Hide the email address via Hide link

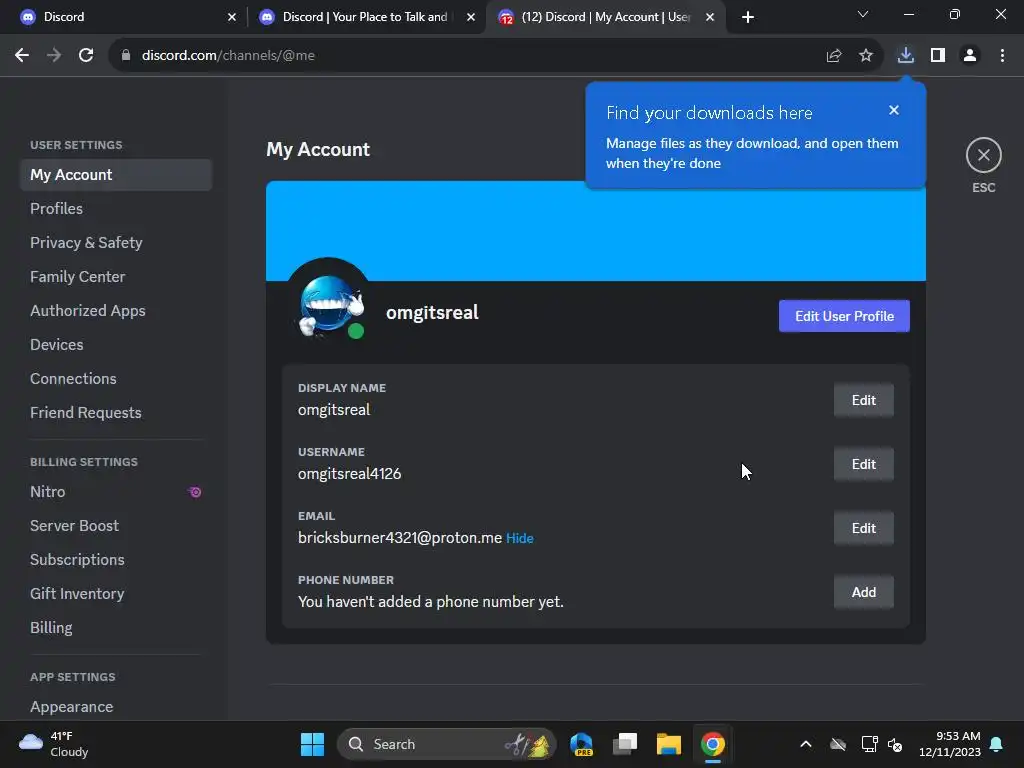click(x=520, y=538)
